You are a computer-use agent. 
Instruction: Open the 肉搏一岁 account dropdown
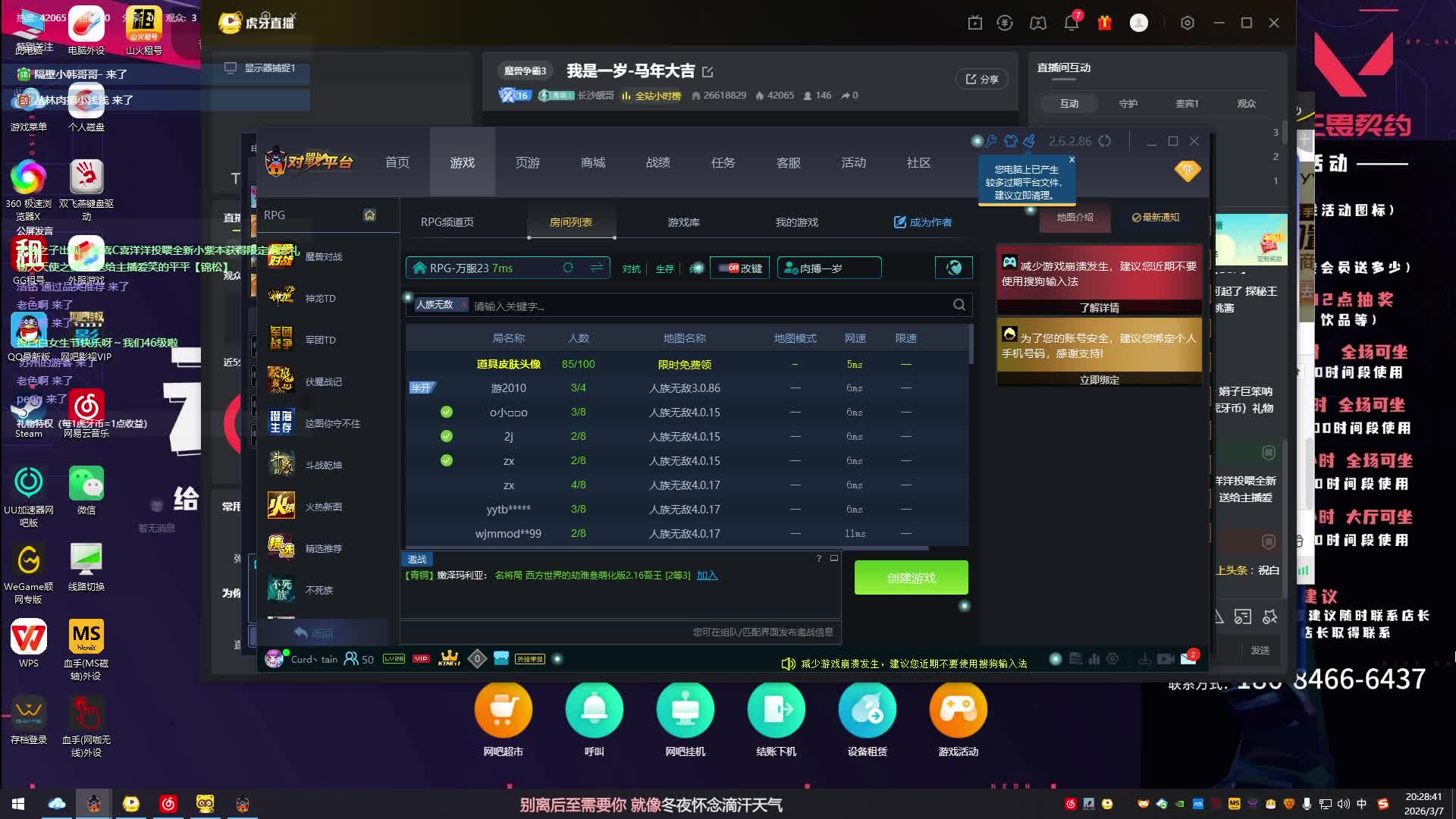[x=829, y=268]
